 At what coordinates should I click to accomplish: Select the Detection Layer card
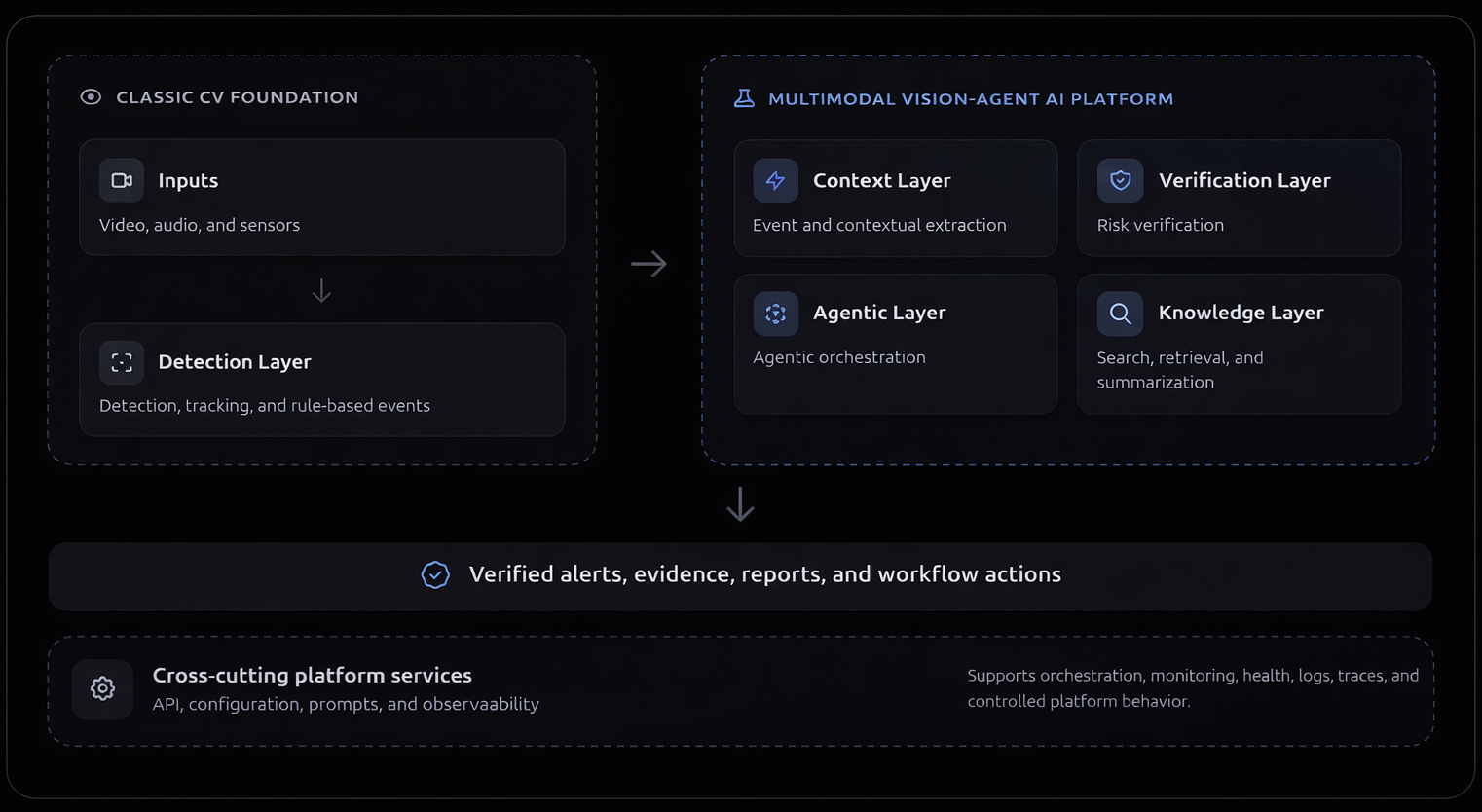[321, 380]
